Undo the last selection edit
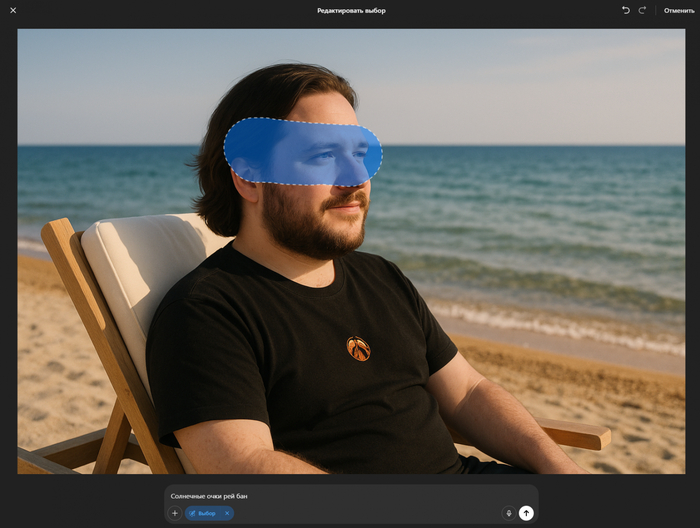The image size is (700, 528). point(626,10)
